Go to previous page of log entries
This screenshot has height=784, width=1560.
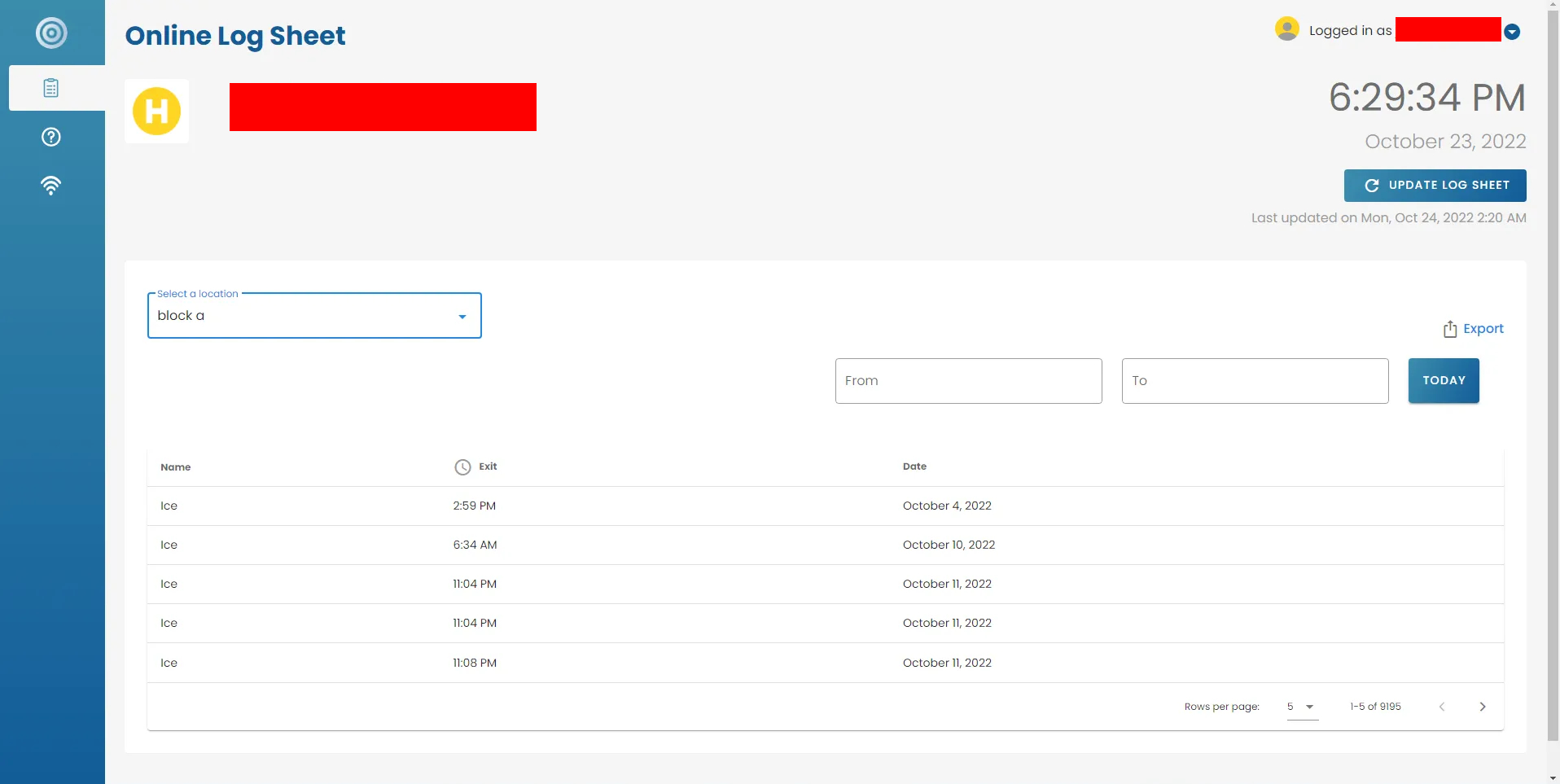[1442, 707]
